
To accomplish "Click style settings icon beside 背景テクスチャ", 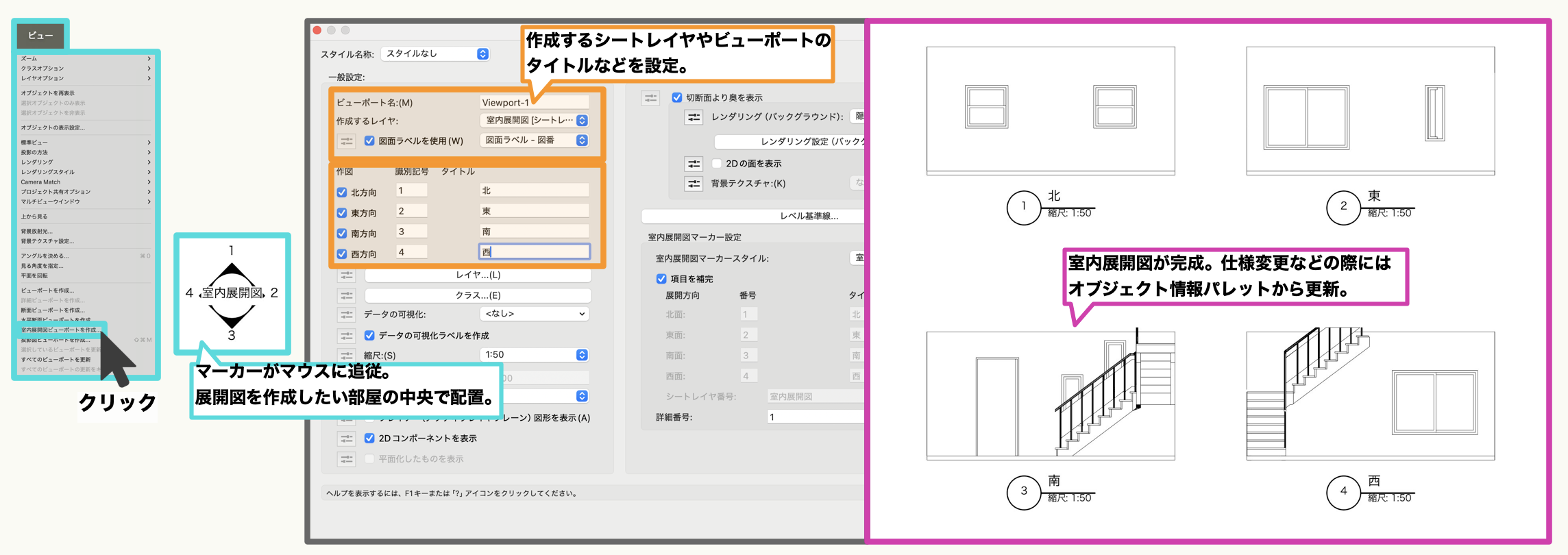I will coord(694,184).
